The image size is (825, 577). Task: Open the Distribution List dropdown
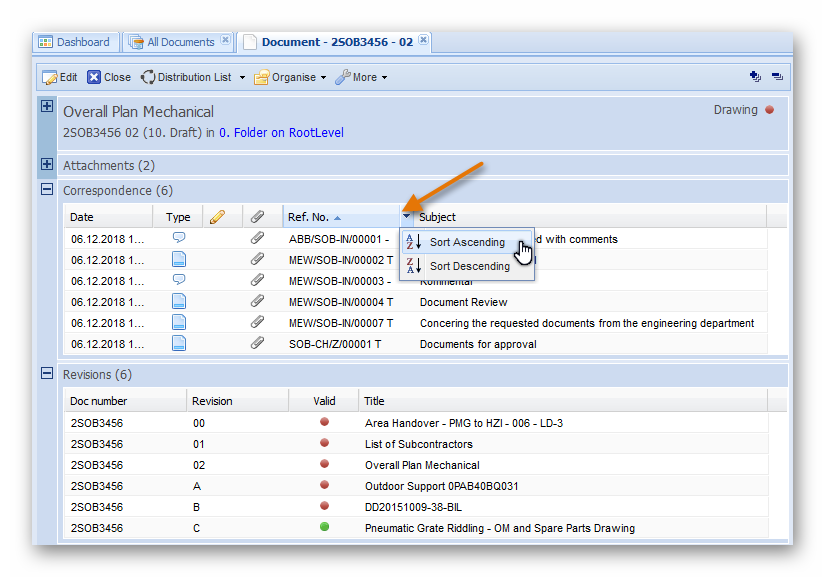[187, 77]
